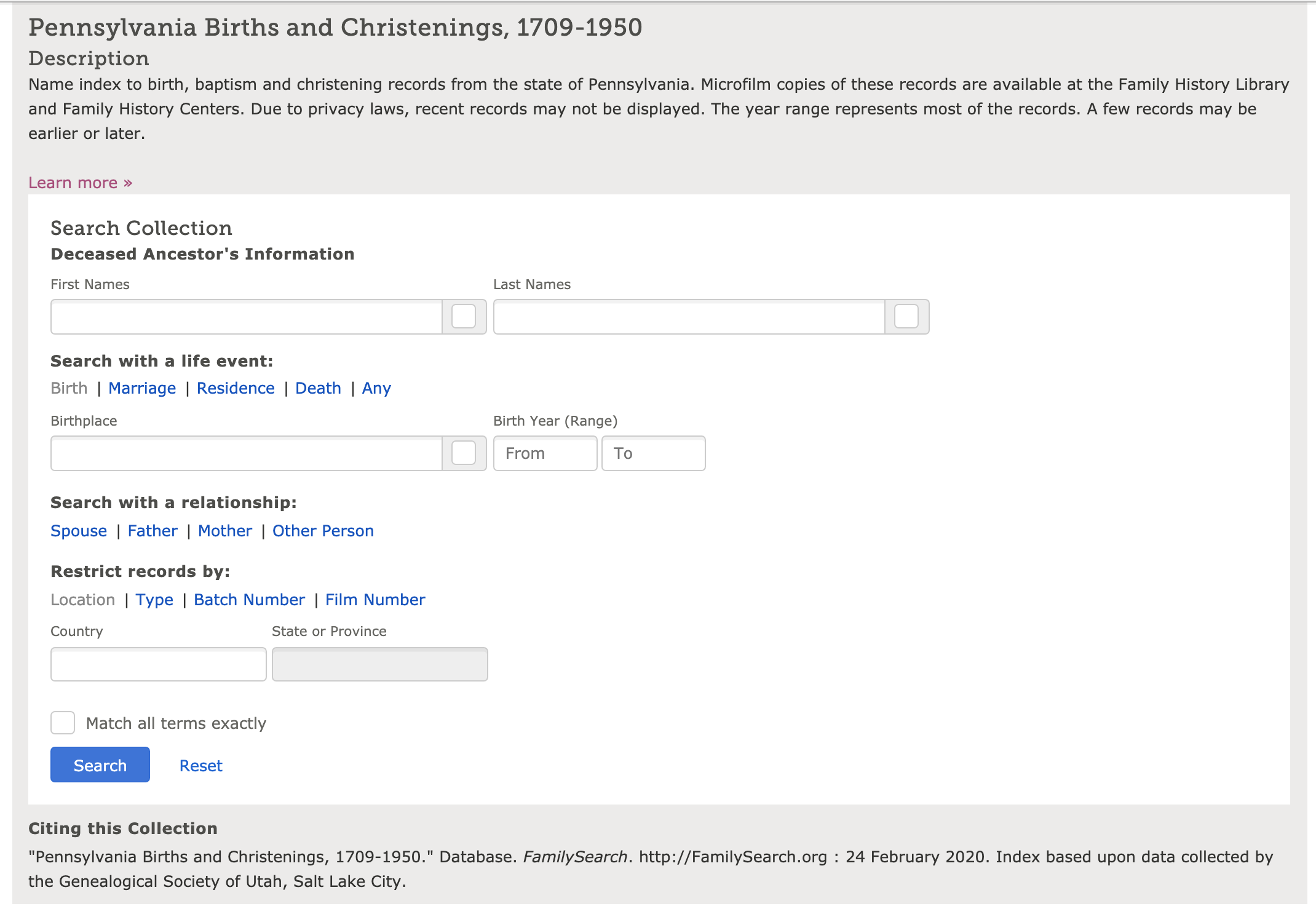Toggle the First Names exact match icon

point(462,316)
